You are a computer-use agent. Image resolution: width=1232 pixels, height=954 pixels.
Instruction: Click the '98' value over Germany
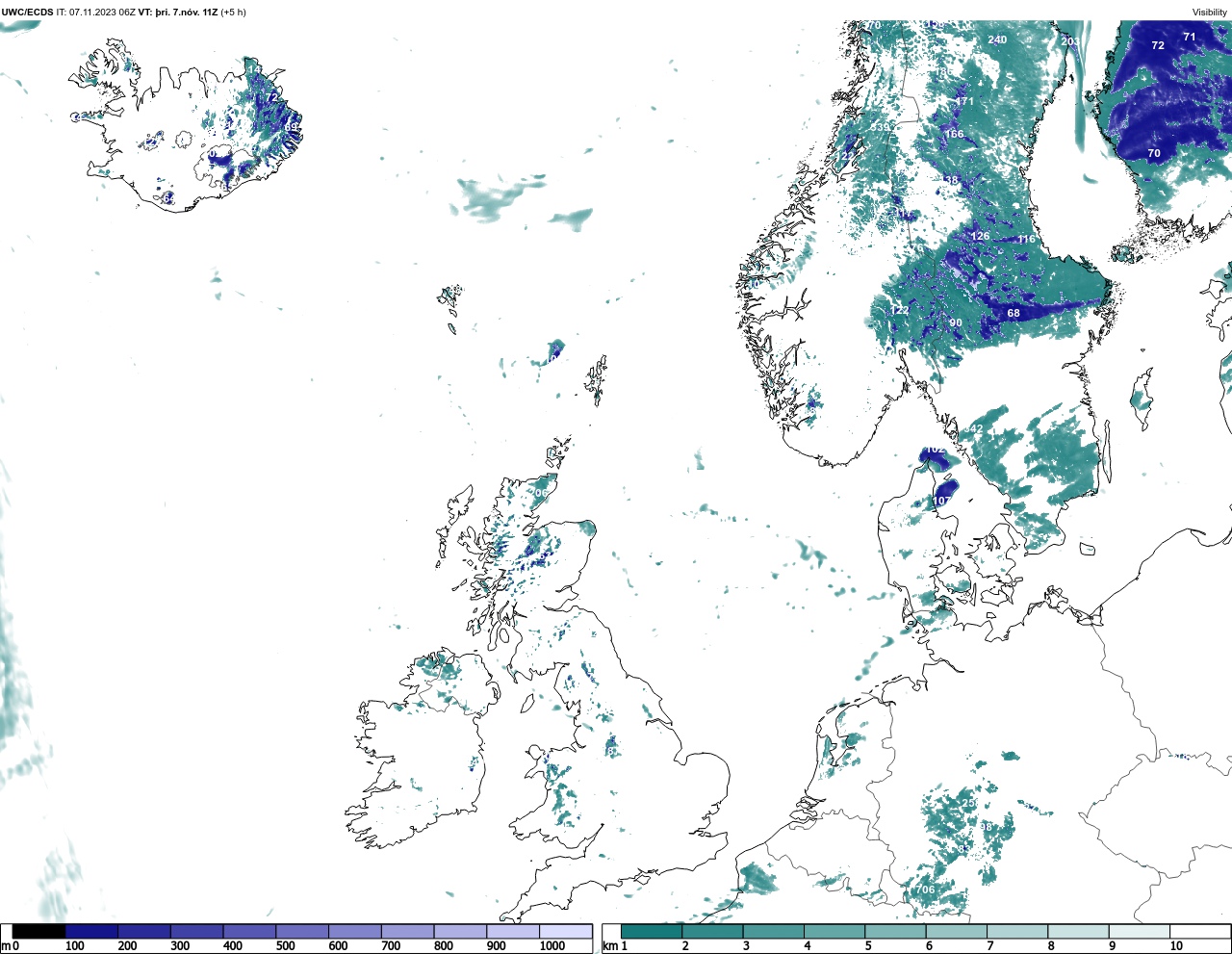coord(986,827)
